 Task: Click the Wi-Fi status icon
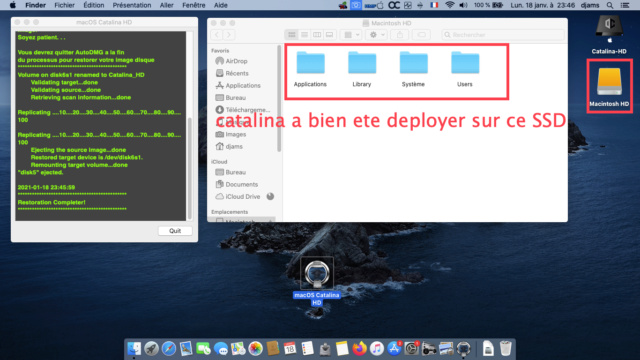[449, 5]
